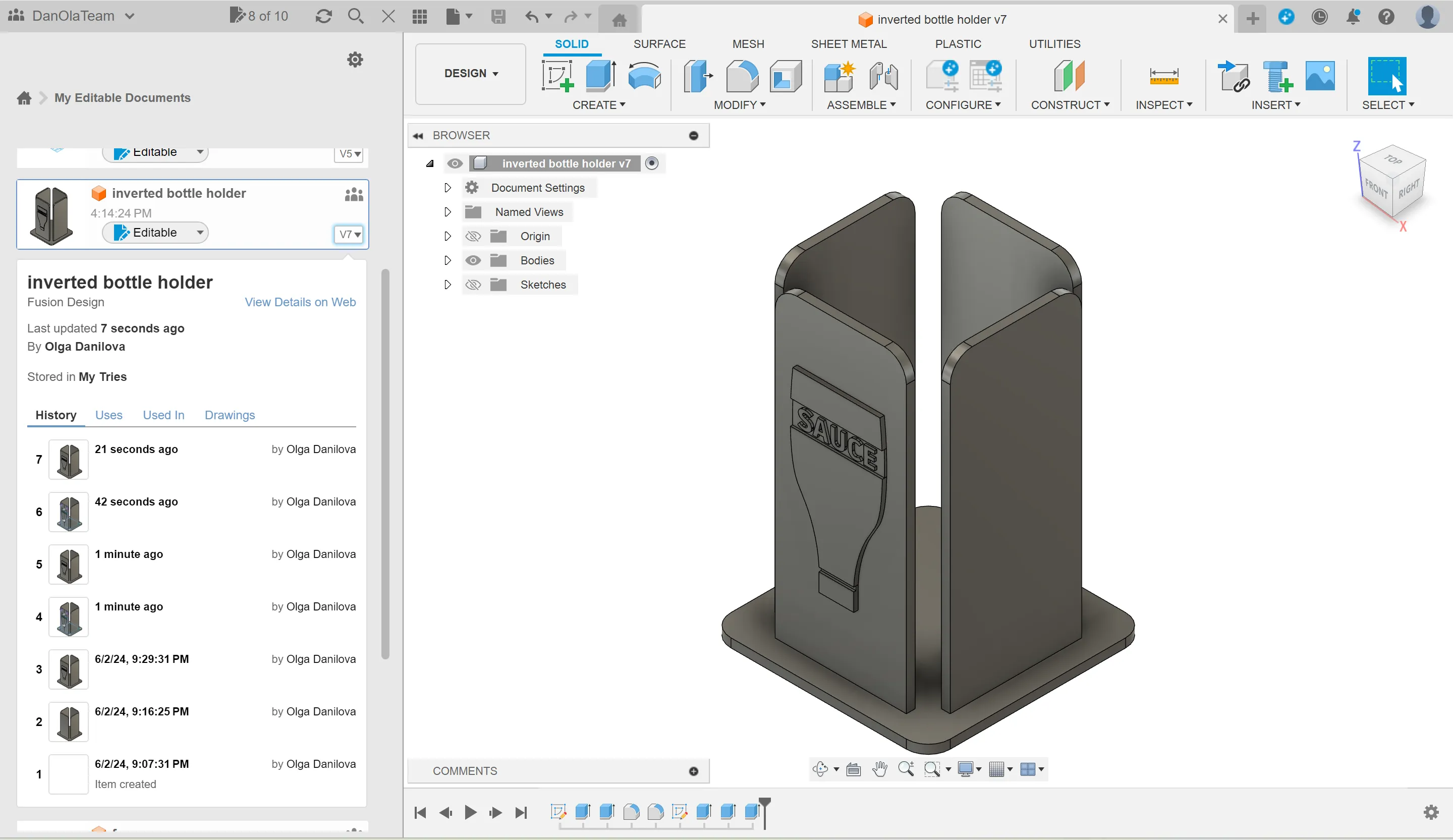The width and height of the screenshot is (1453, 840).
Task: Click the Insert Derive icon
Action: click(x=1234, y=76)
